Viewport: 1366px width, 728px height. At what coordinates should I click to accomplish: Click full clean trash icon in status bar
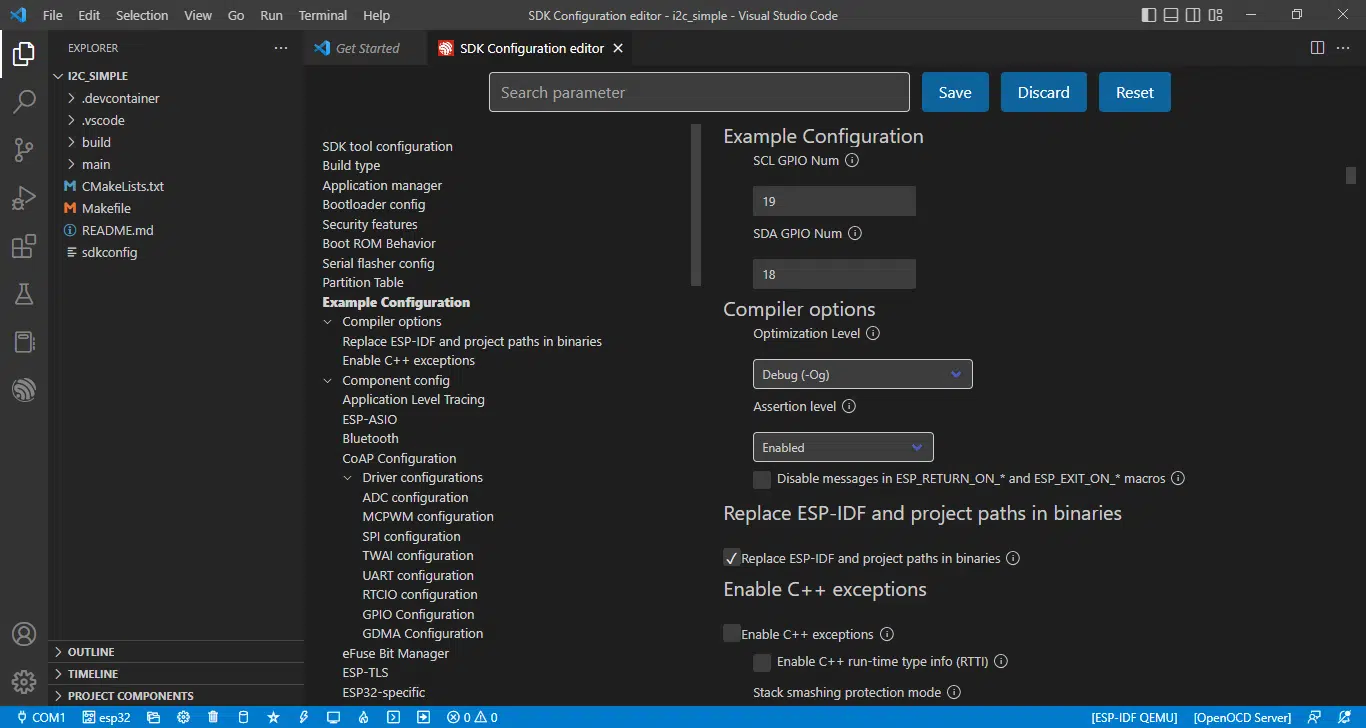click(x=214, y=717)
